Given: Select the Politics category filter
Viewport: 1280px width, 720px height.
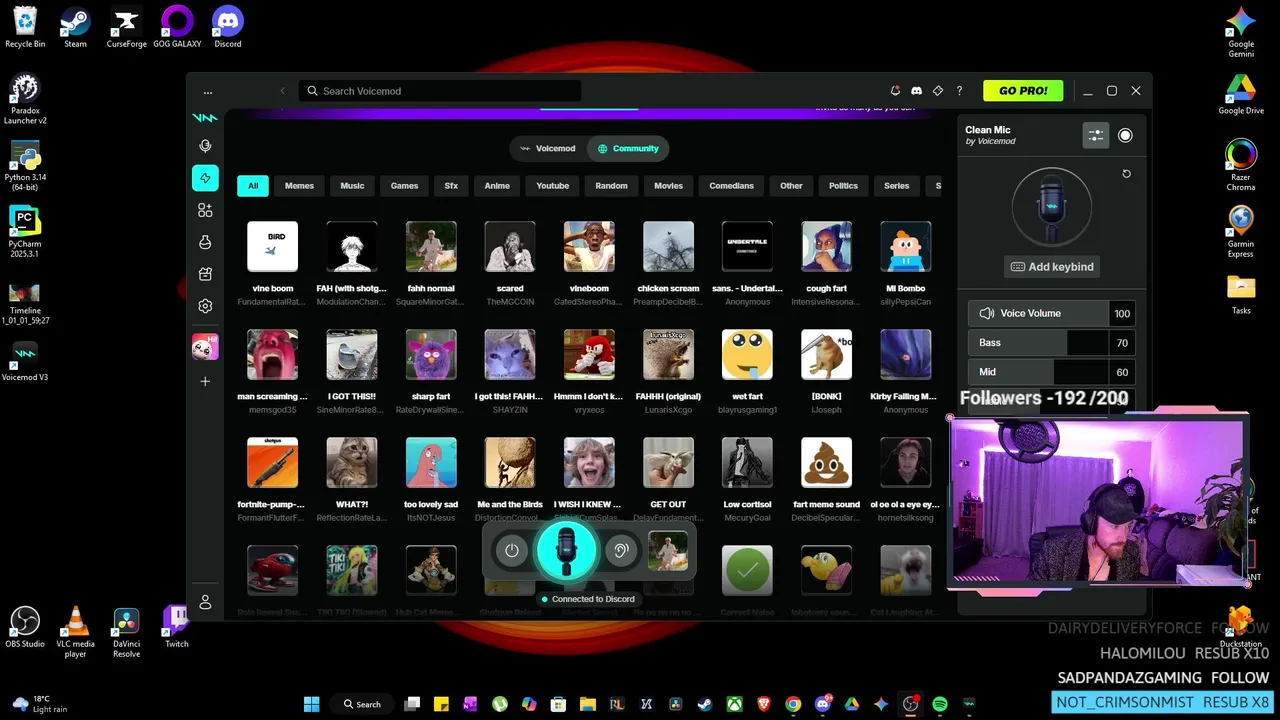Looking at the screenshot, I should [x=843, y=186].
